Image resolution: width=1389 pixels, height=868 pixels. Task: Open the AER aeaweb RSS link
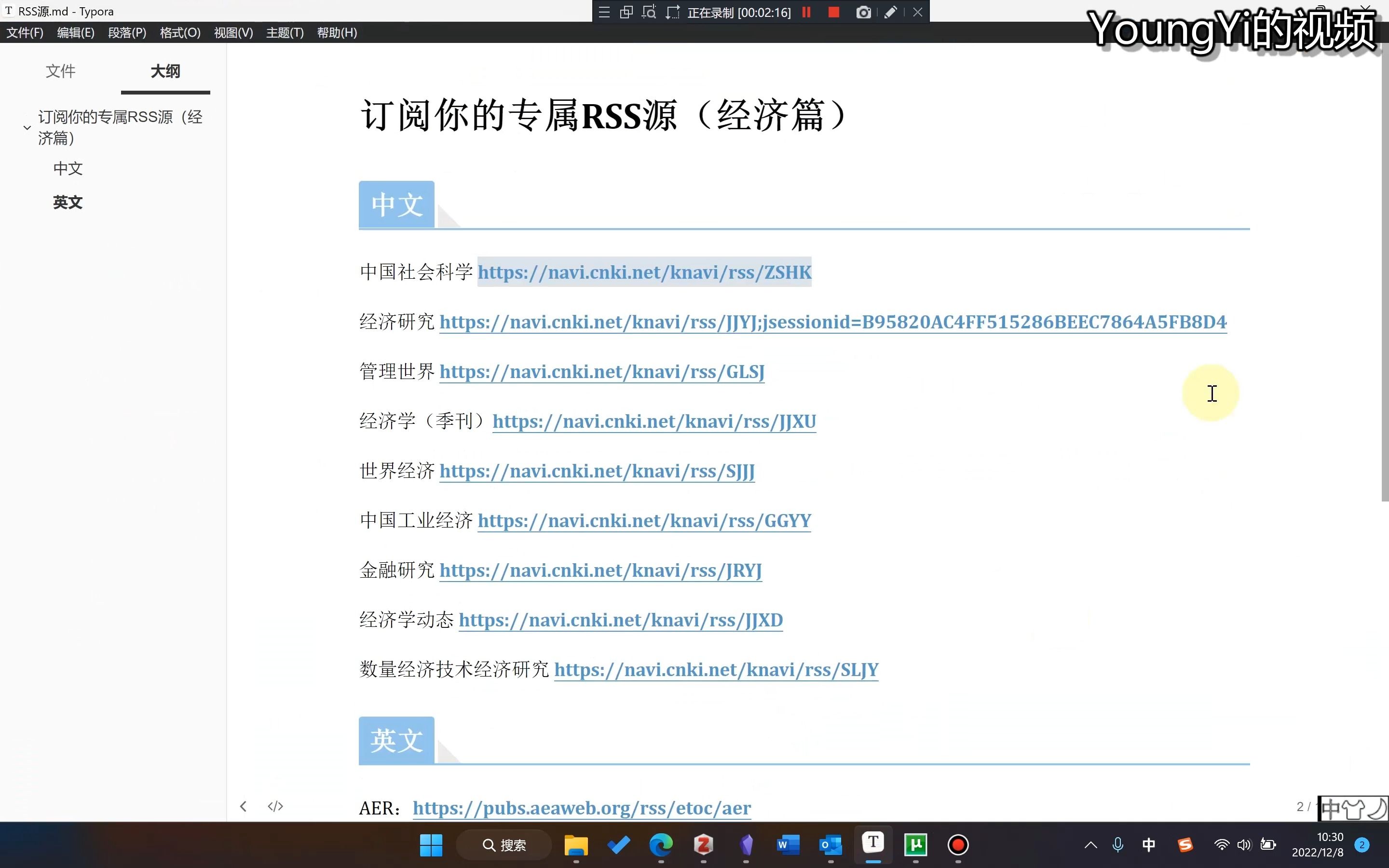582,808
